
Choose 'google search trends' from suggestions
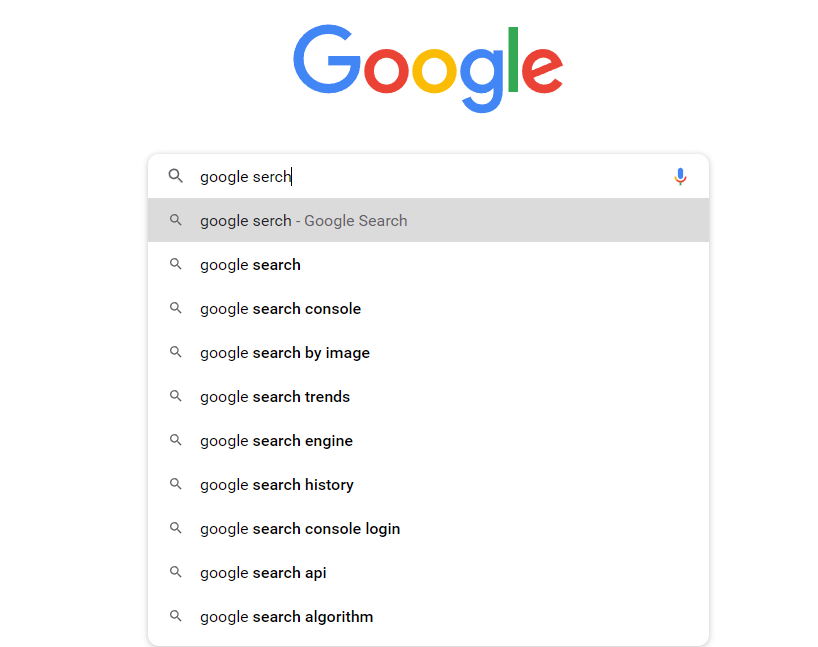275,397
